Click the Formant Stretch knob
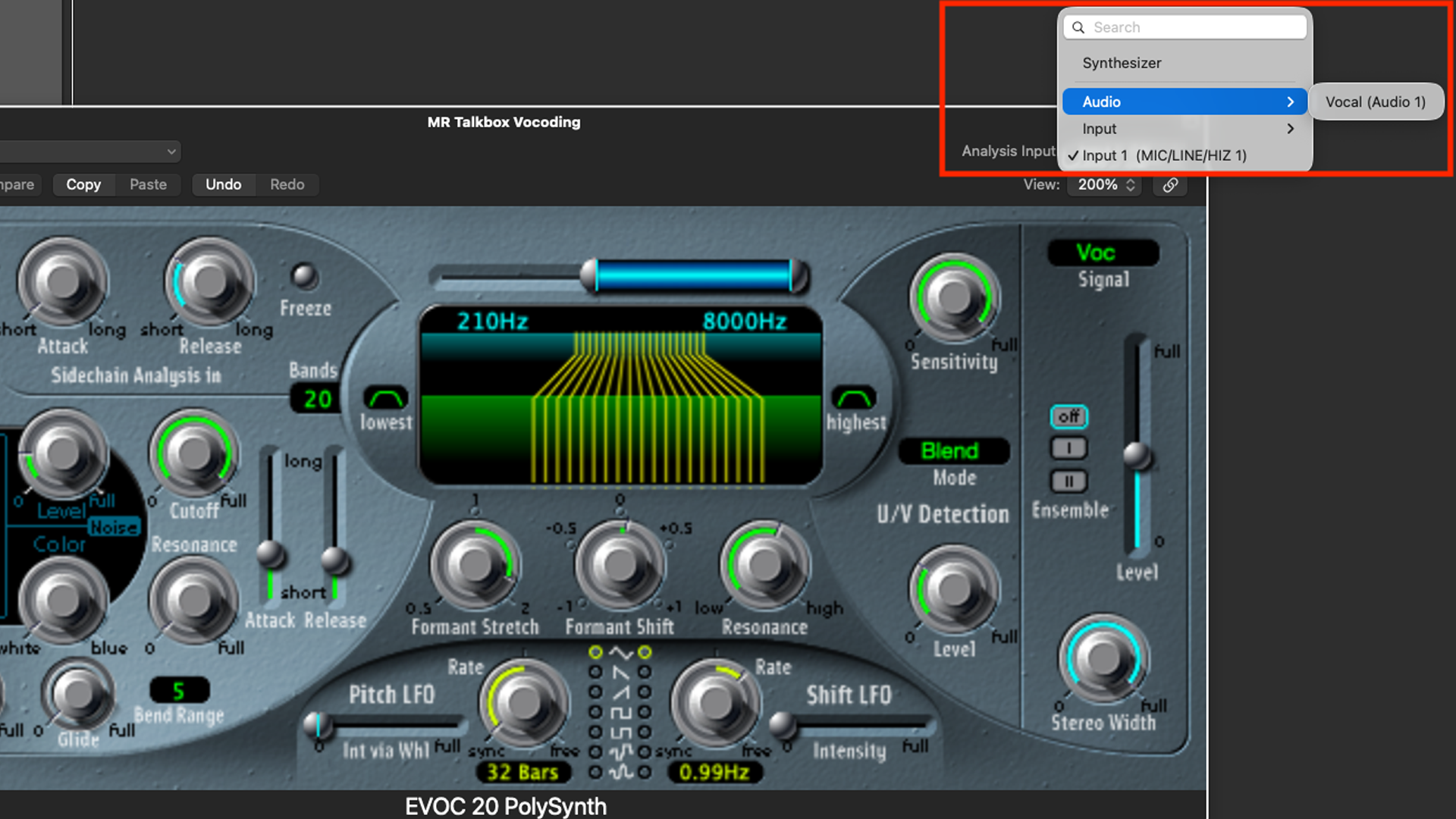The width and height of the screenshot is (1456, 819). (475, 565)
